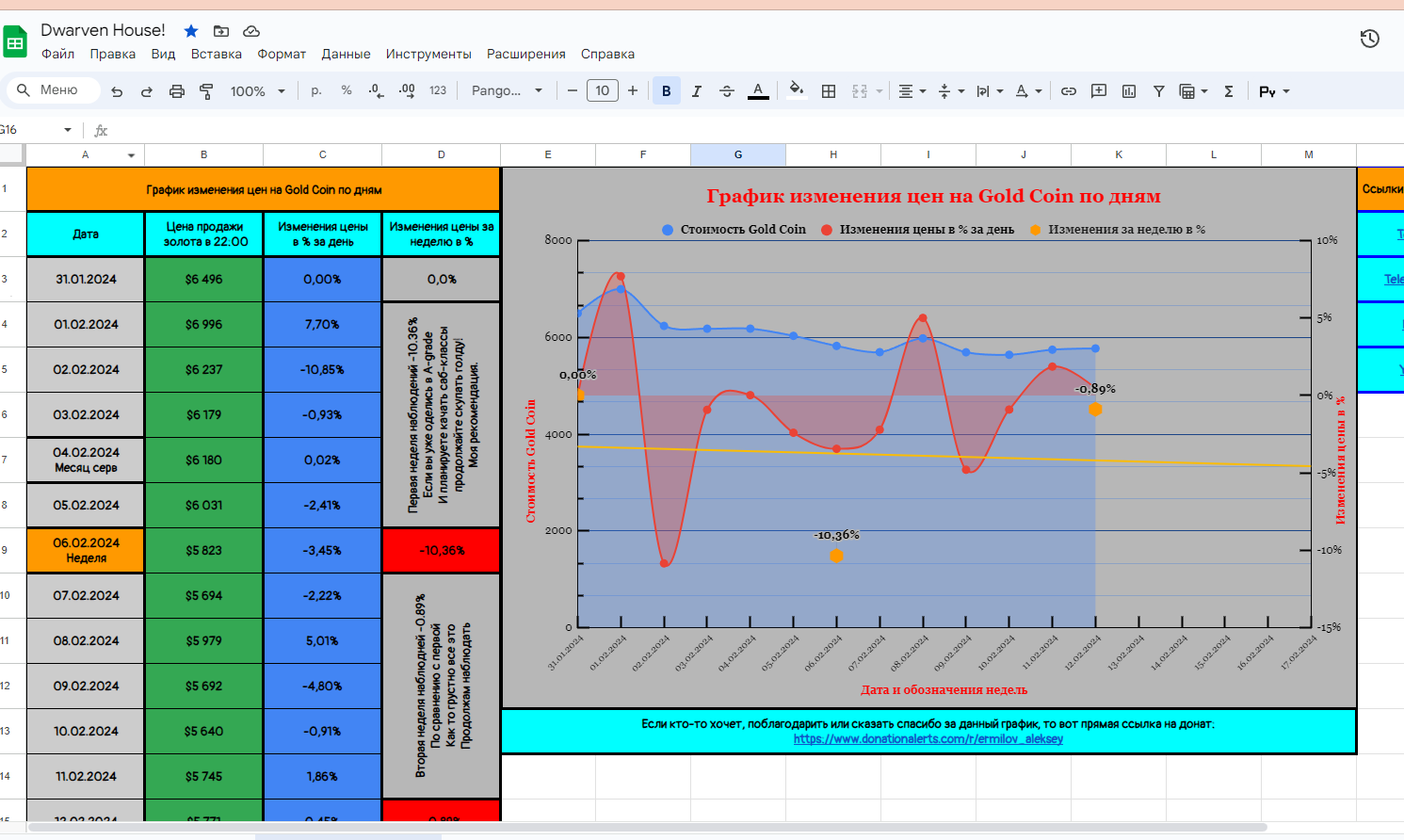Open the horizontal align dropdown
The image size is (1404, 840).
[912, 91]
